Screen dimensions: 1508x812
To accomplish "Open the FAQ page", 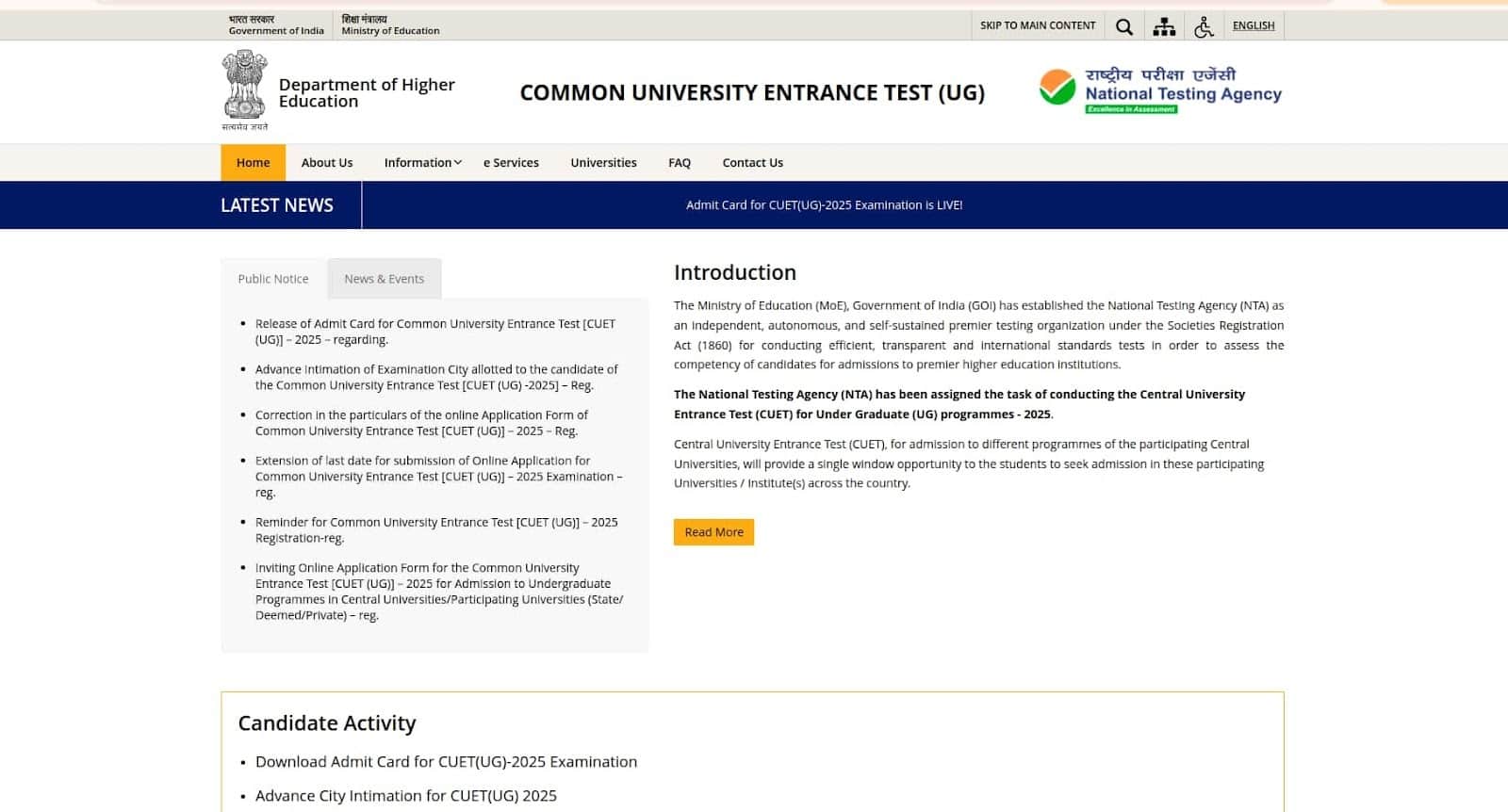I will [x=679, y=163].
